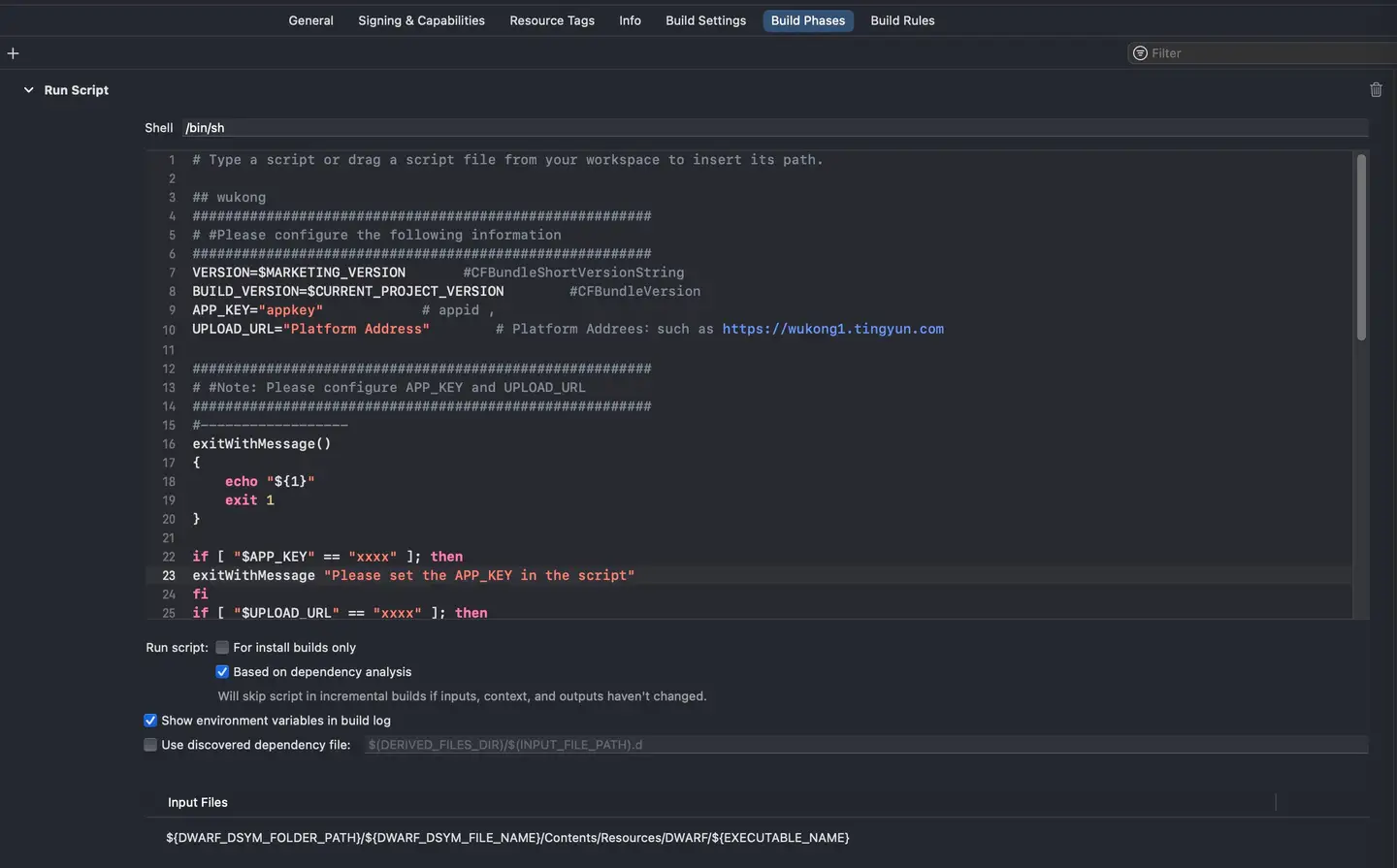
Task: Delete the Run Script phase with trash icon
Action: coord(1376,90)
